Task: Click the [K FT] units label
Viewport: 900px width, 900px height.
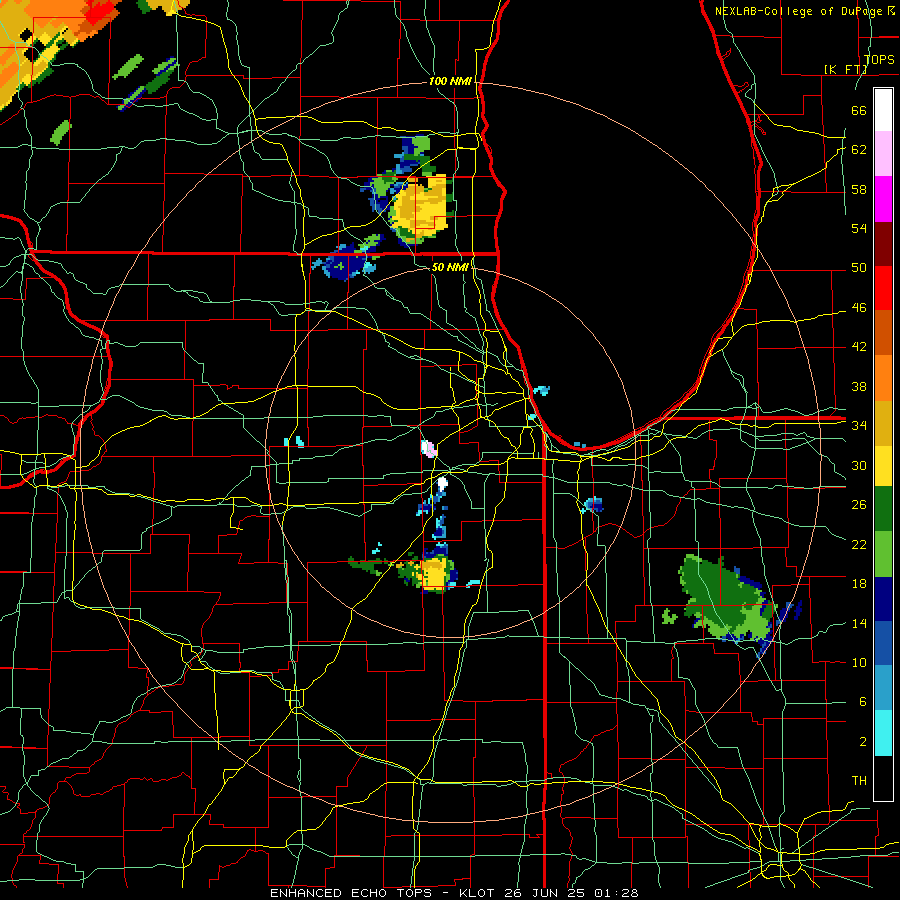Action: tap(845, 69)
